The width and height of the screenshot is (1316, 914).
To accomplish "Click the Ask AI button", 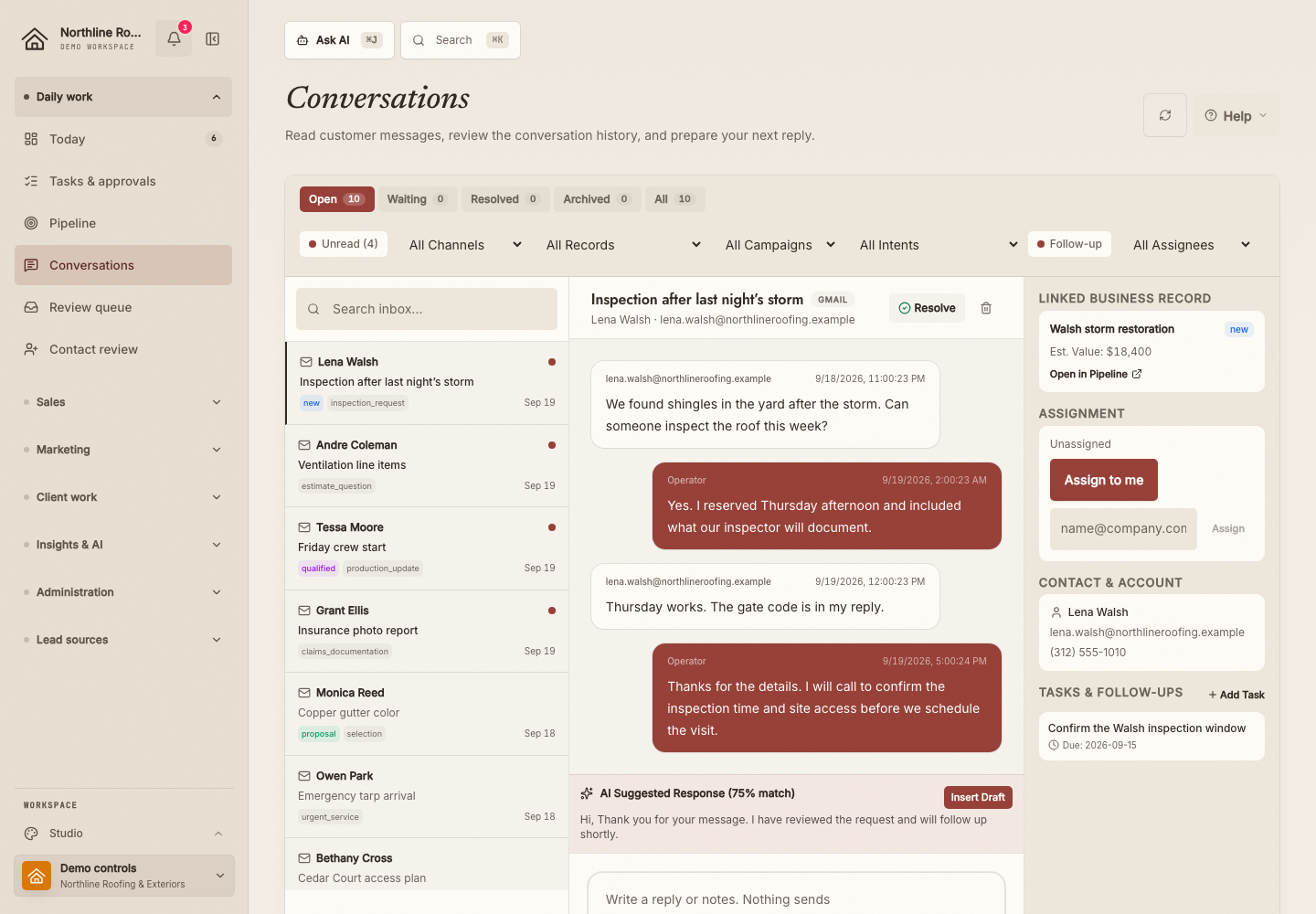I will click(339, 40).
